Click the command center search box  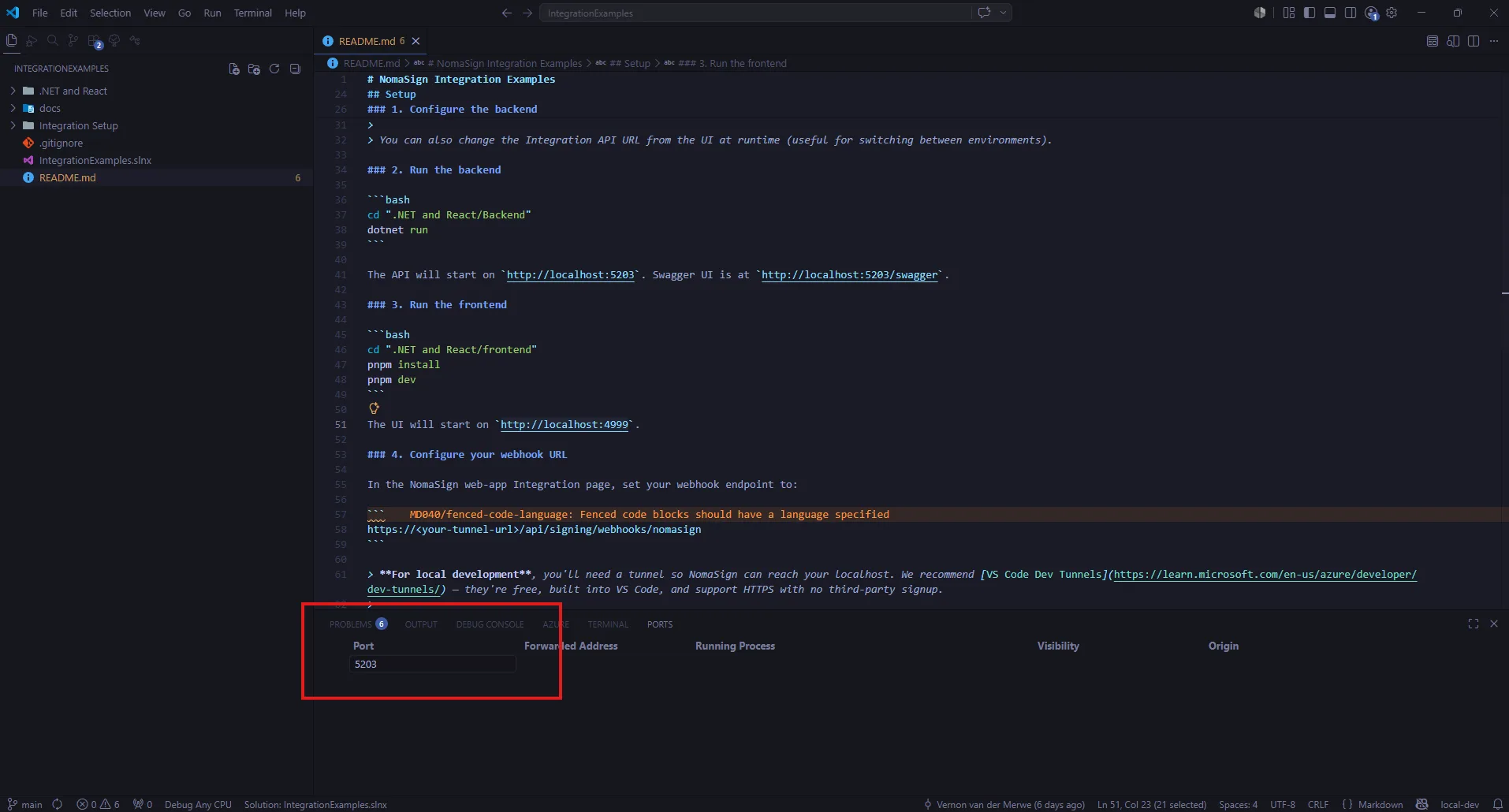[x=755, y=13]
